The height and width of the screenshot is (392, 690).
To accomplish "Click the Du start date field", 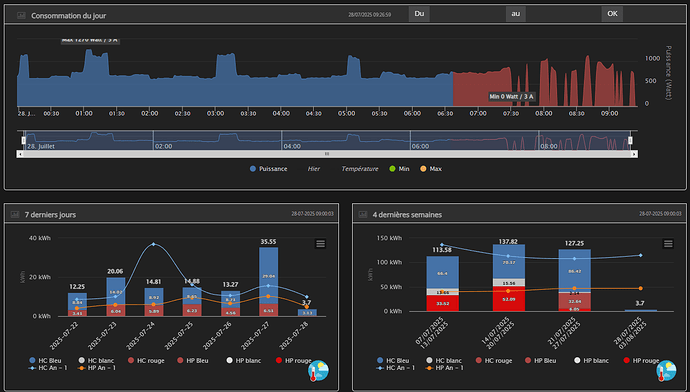I will [x=467, y=14].
